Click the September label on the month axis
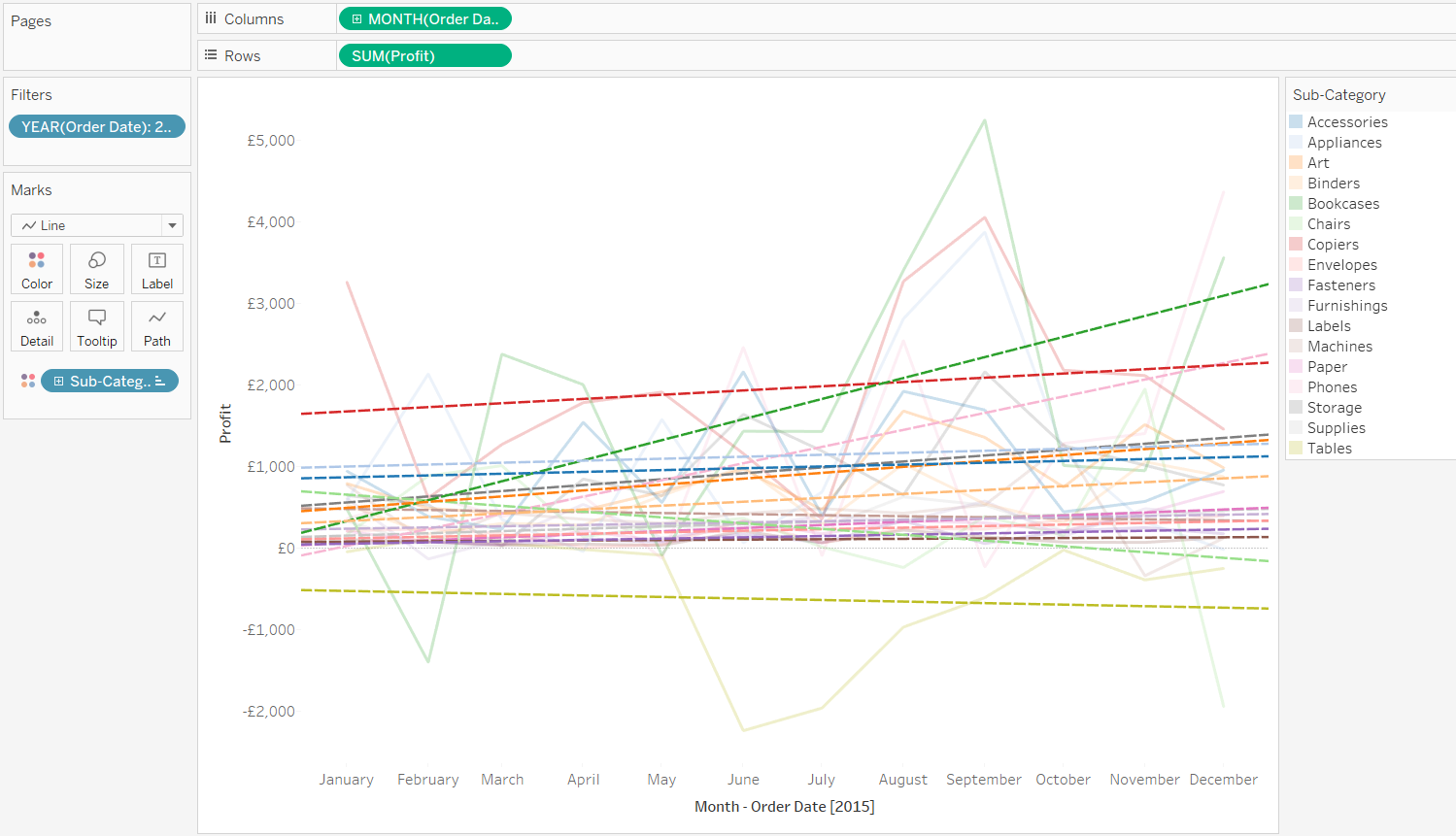Image resolution: width=1456 pixels, height=836 pixels. click(x=983, y=780)
